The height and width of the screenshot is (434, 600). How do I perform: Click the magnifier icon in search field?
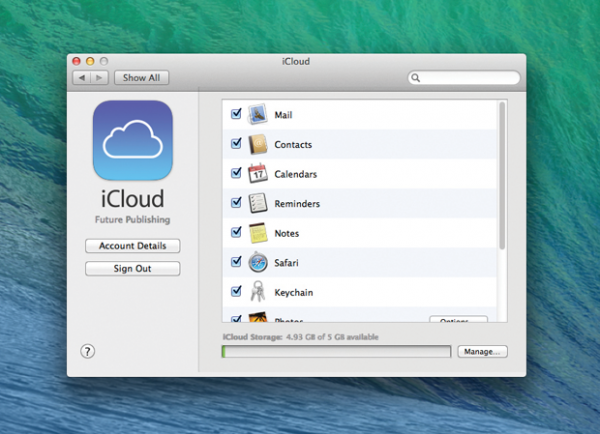416,78
